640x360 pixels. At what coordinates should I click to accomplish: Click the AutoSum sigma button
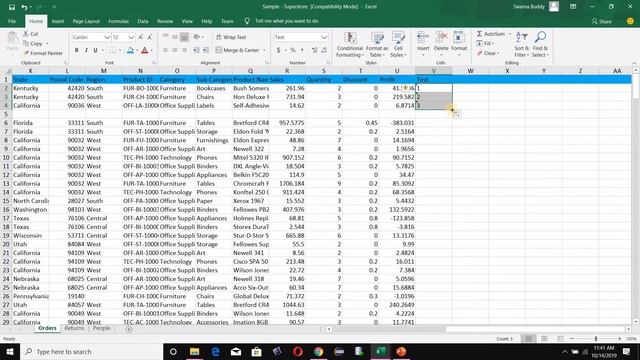[x=491, y=34]
